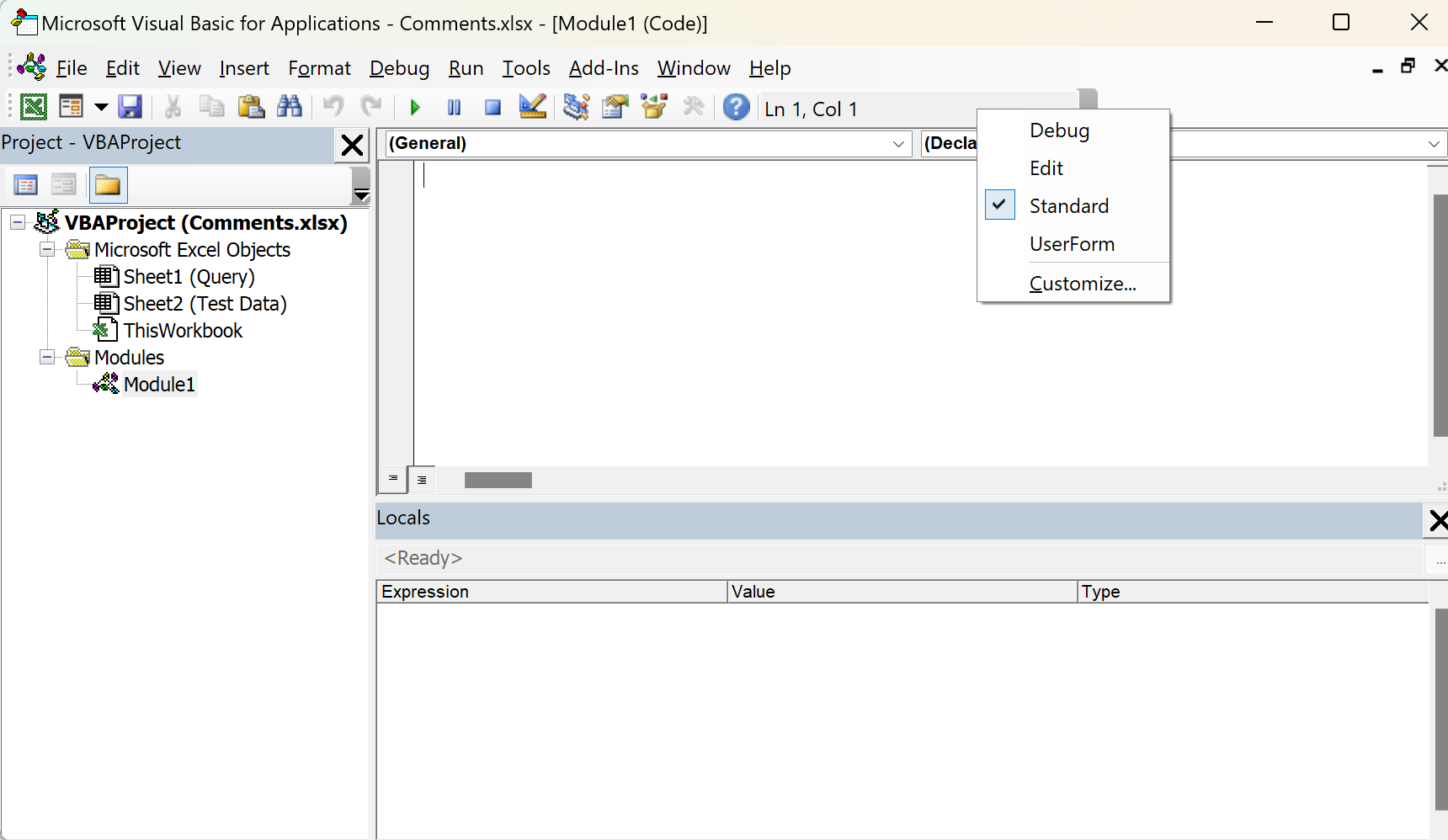Collapse the Microsoft Excel Objects folder
Viewport: 1448px width, 840px height.
[47, 249]
